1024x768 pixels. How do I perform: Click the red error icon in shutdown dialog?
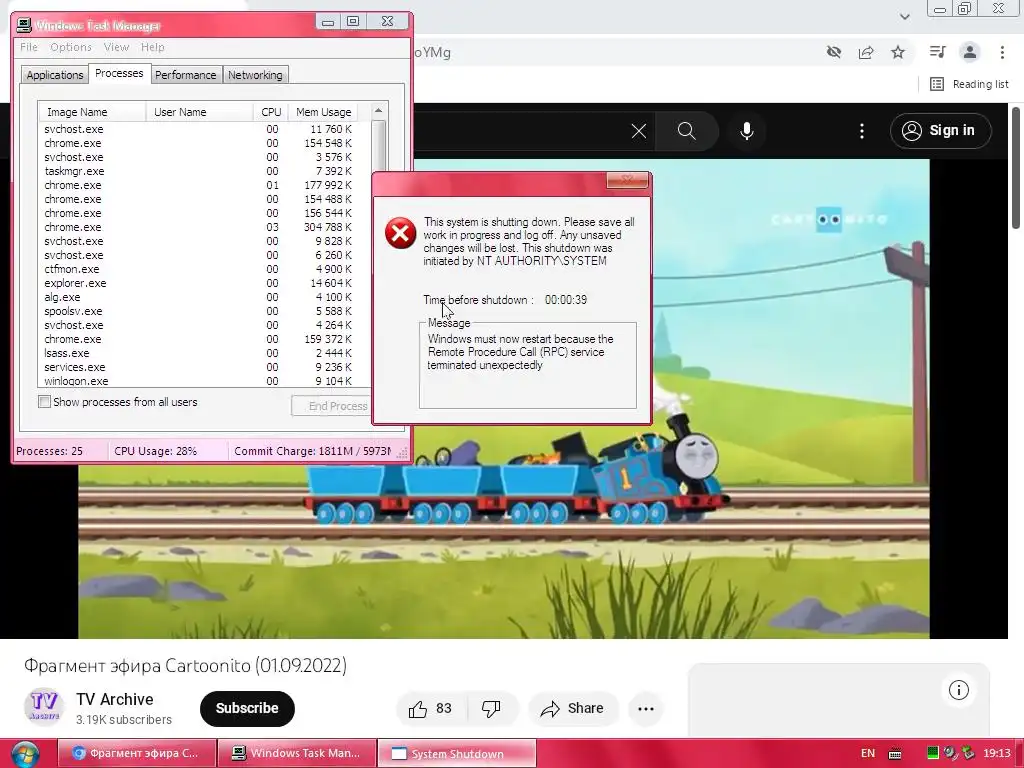[x=400, y=232]
